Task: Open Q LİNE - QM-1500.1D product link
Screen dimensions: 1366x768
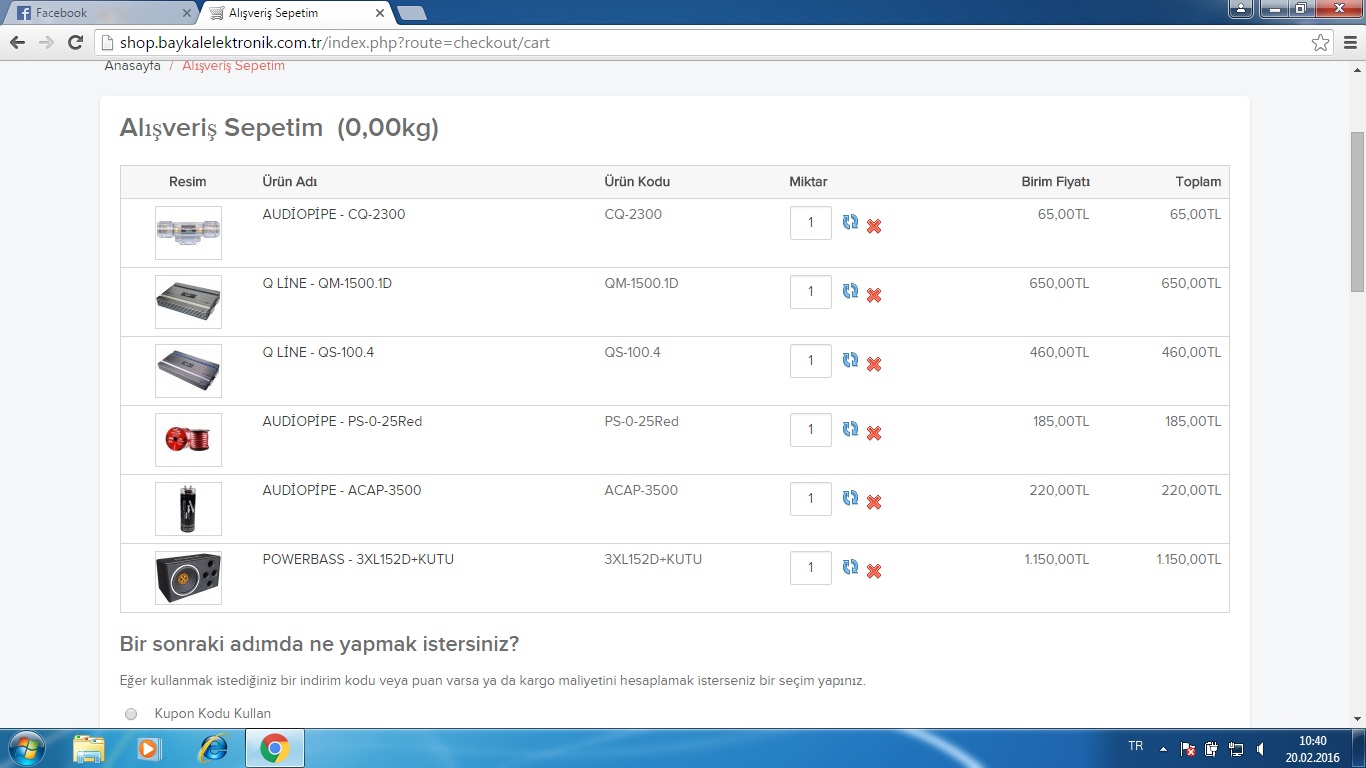Action: pos(327,283)
